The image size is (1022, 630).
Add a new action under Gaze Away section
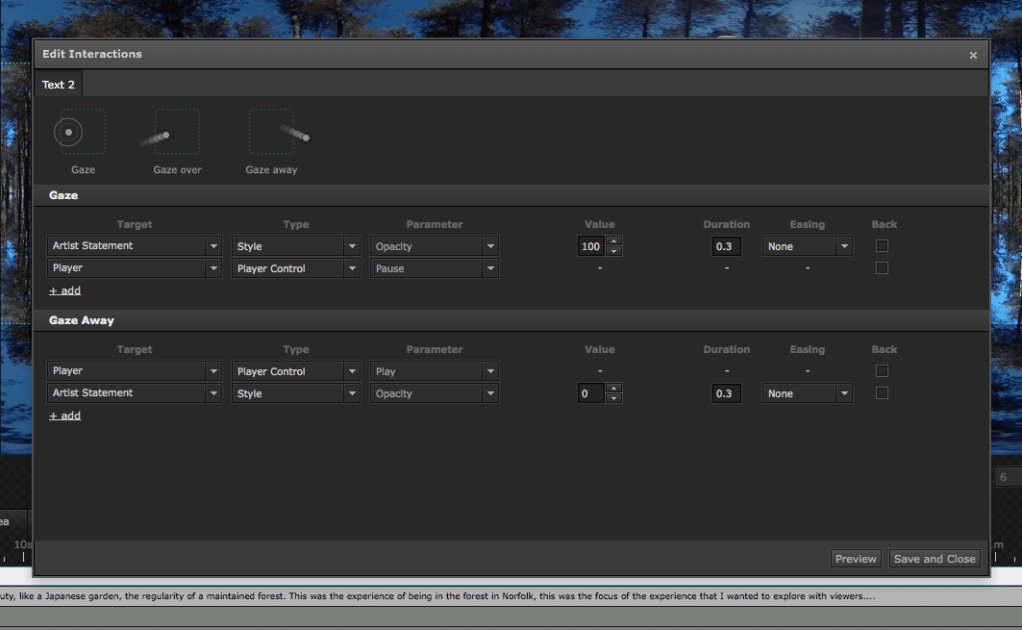(65, 416)
